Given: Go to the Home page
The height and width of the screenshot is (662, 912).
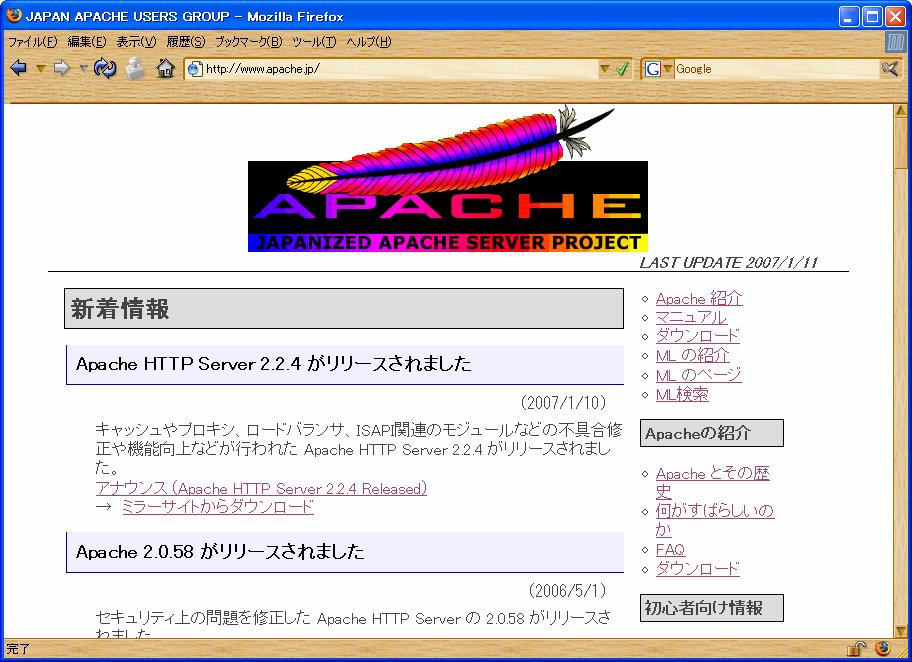Looking at the screenshot, I should (x=165, y=68).
